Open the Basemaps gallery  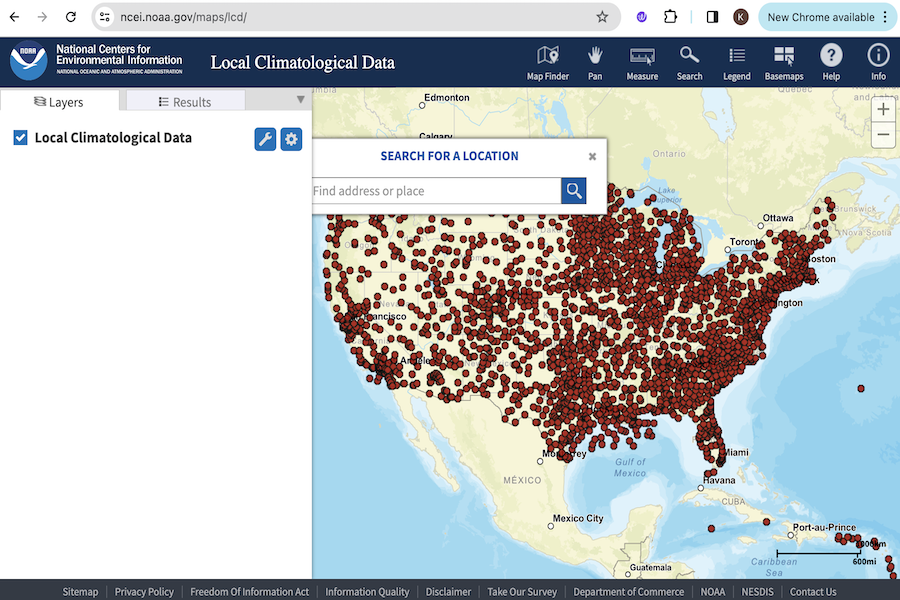tap(784, 63)
